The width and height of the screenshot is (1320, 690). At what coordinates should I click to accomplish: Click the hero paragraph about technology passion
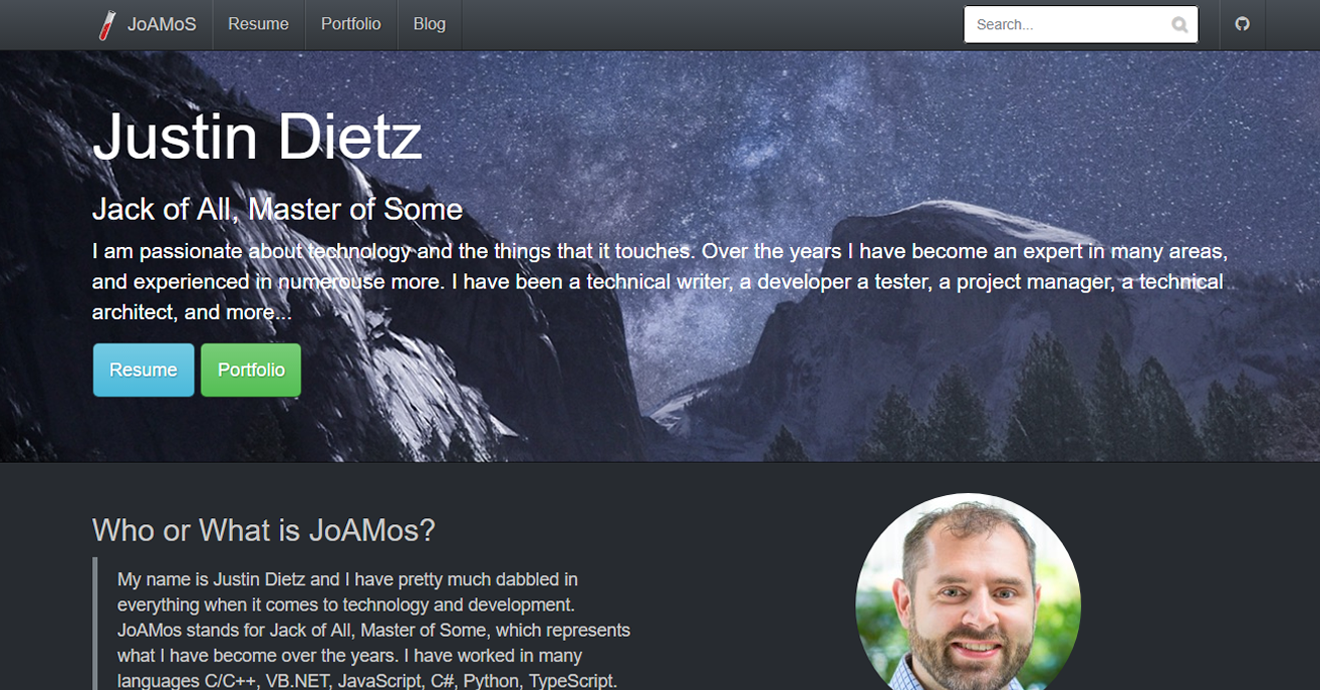pos(660,281)
